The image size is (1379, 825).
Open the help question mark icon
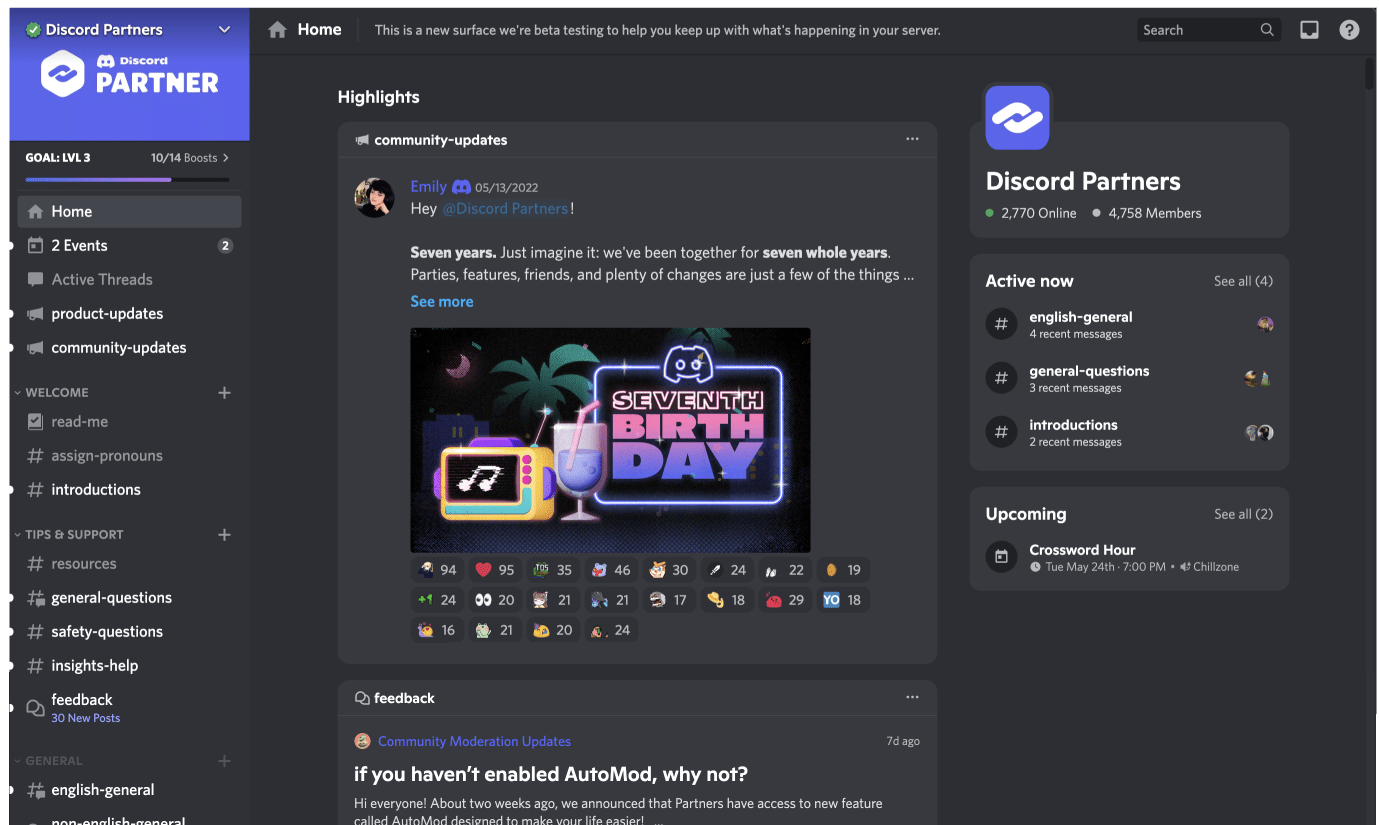tap(1349, 30)
